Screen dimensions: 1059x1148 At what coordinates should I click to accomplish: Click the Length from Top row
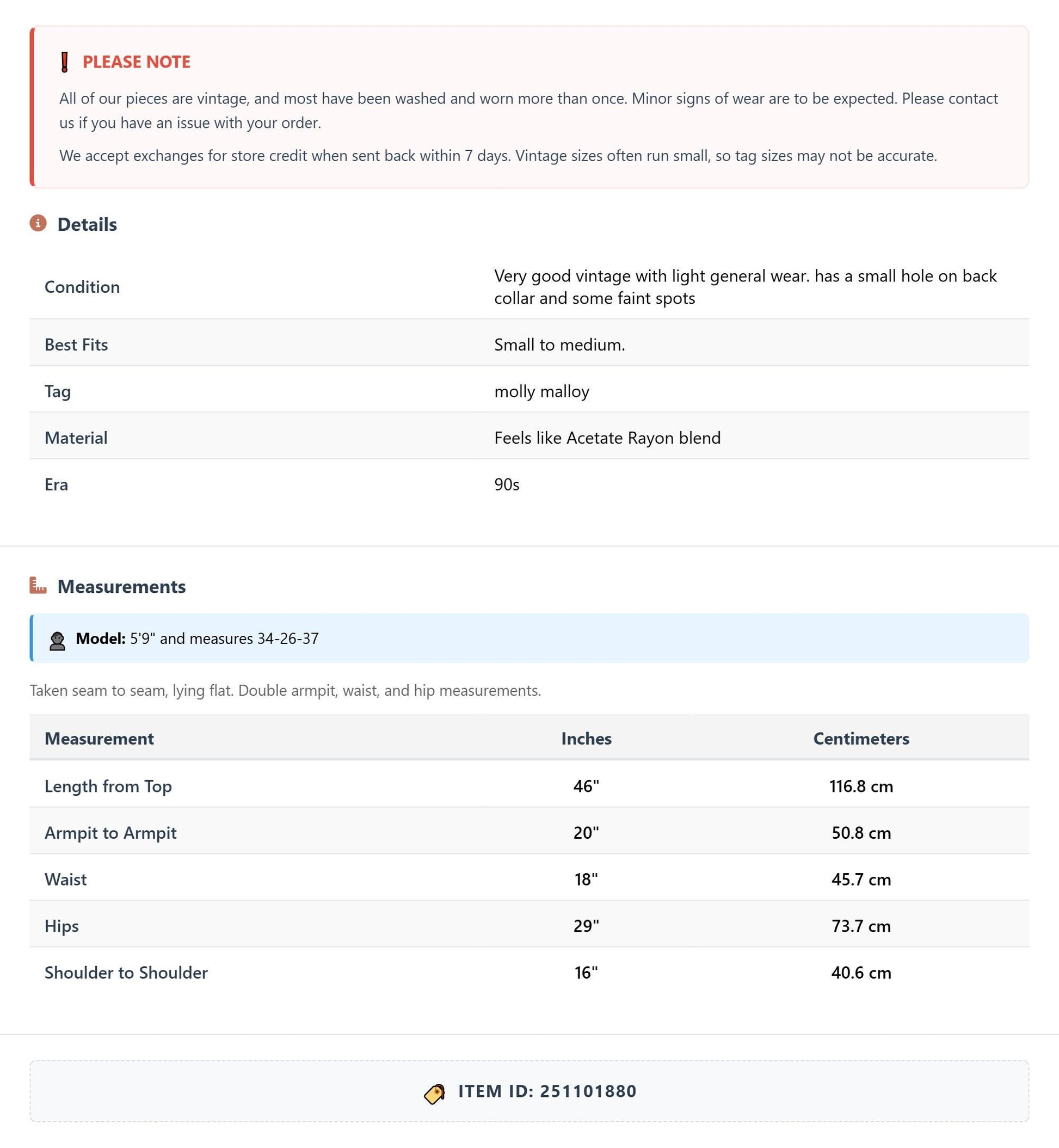coord(529,786)
